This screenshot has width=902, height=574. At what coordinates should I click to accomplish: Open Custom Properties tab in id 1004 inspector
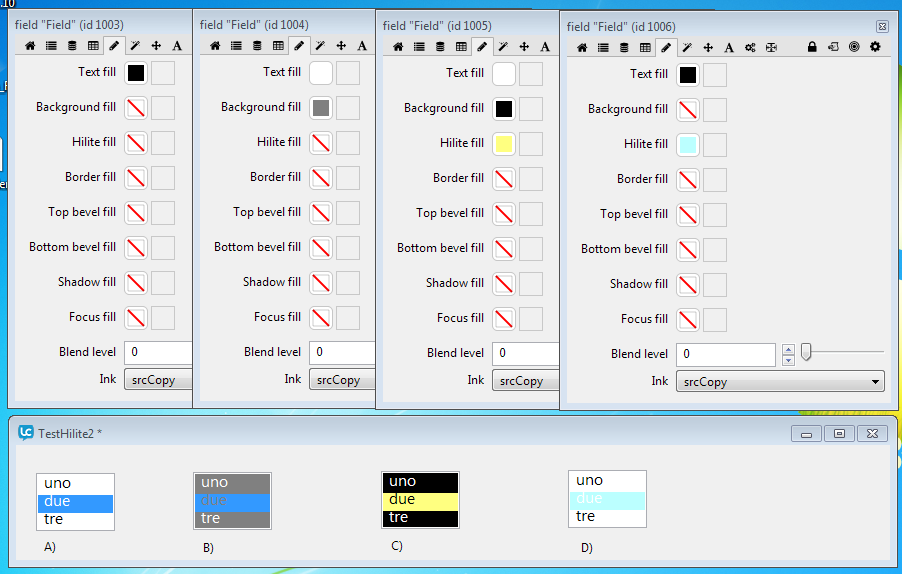(x=257, y=45)
